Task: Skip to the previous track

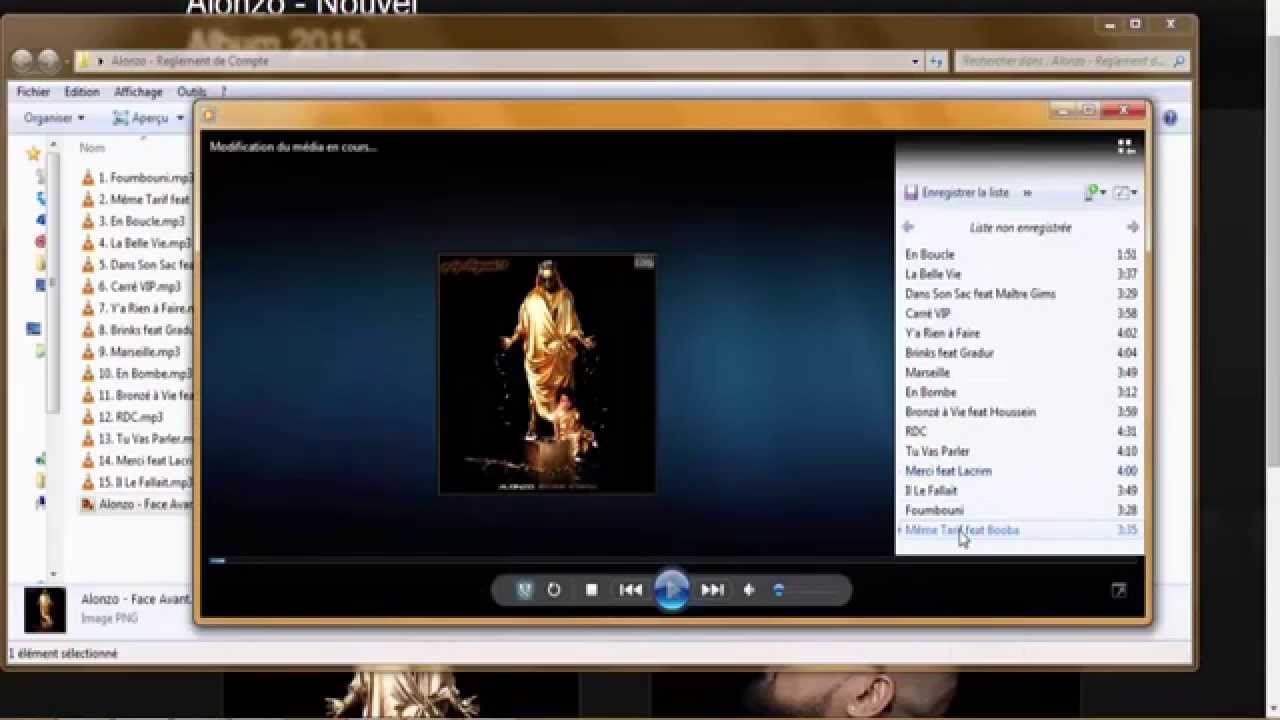Action: 630,590
